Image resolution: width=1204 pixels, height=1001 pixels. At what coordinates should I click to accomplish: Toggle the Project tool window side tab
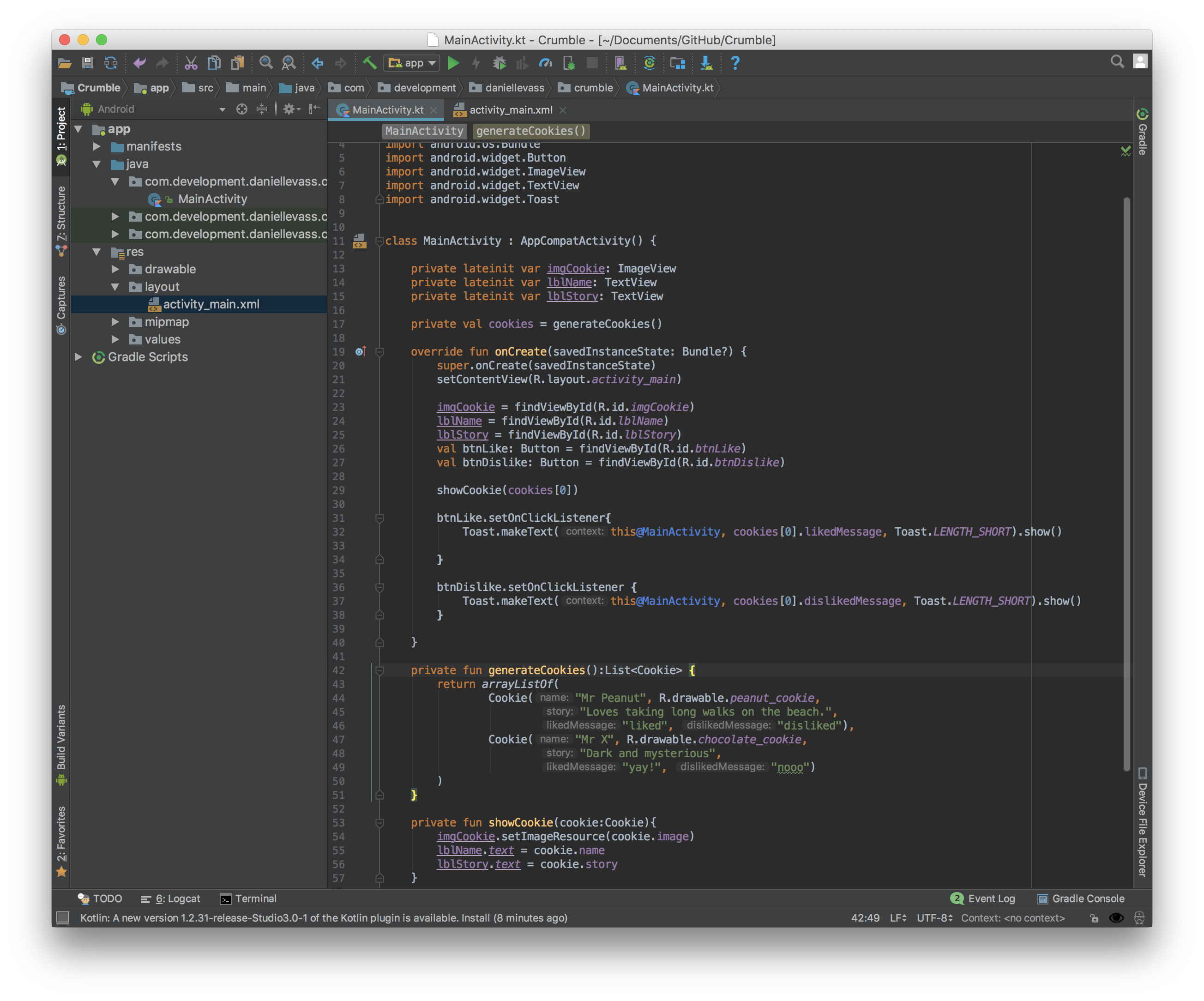click(61, 137)
